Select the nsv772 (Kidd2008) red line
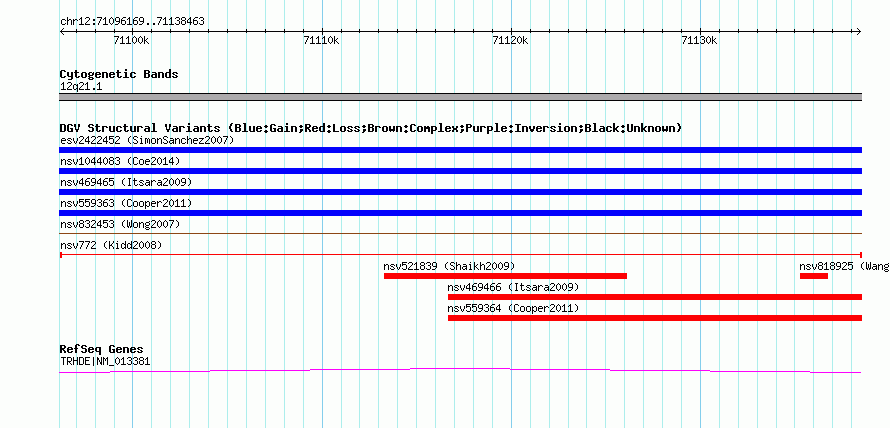The height and width of the screenshot is (428, 890). pyautogui.click(x=460, y=255)
